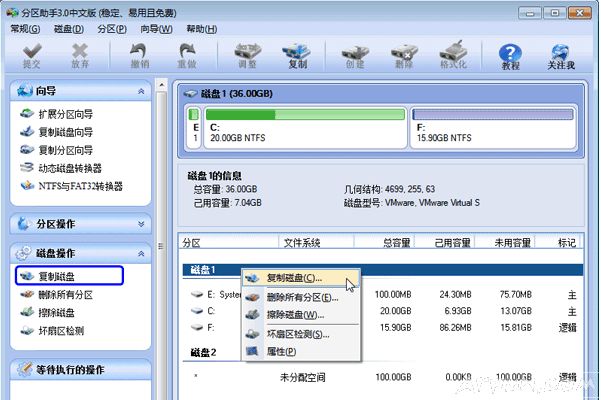Open the 磁盘(D) menu
This screenshot has width=601, height=400.
coord(67,29)
